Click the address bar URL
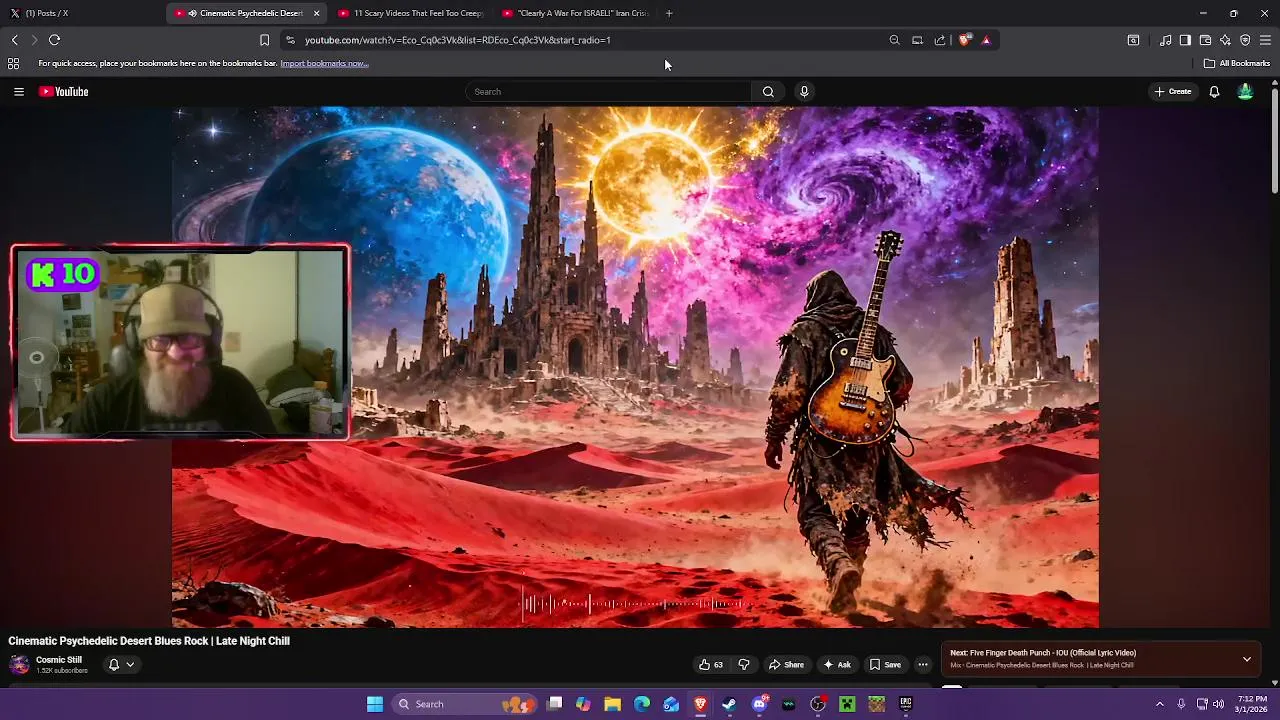 pyautogui.click(x=458, y=40)
